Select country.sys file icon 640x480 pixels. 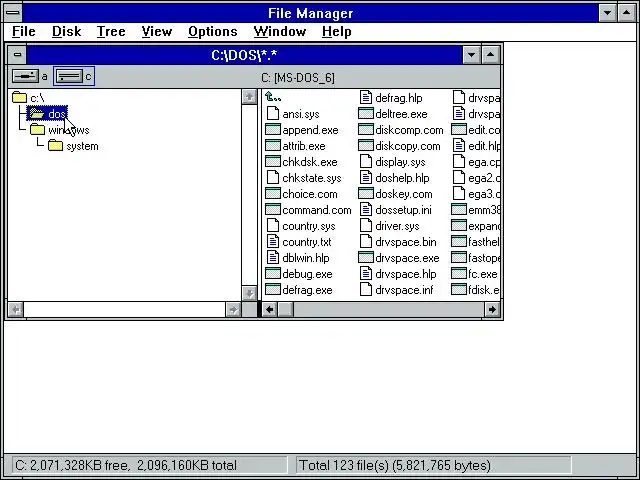click(x=273, y=225)
